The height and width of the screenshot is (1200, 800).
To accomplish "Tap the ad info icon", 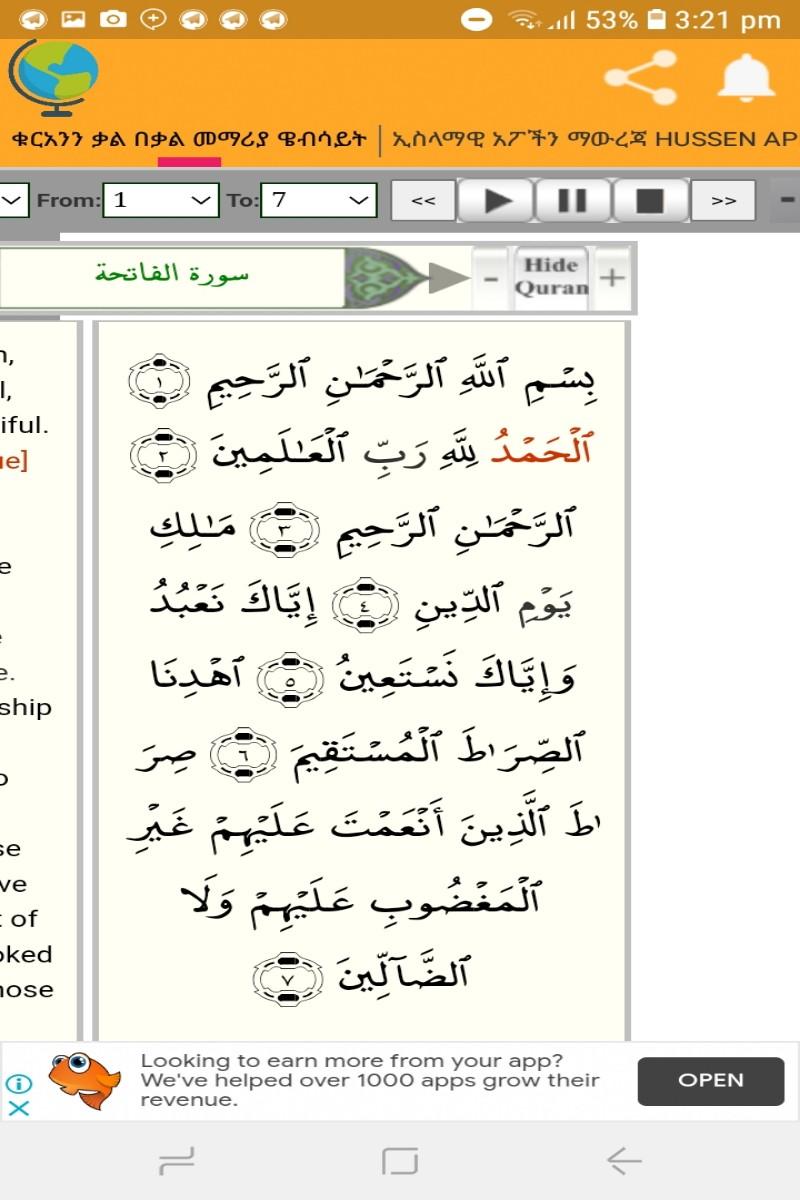I will click(x=19, y=1083).
